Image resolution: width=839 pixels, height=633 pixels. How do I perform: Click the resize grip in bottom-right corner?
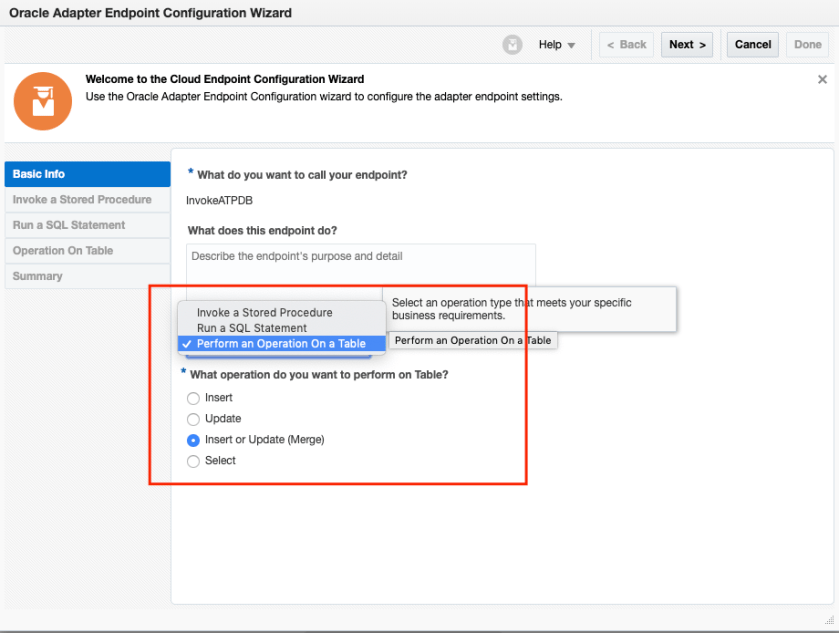[x=829, y=622]
